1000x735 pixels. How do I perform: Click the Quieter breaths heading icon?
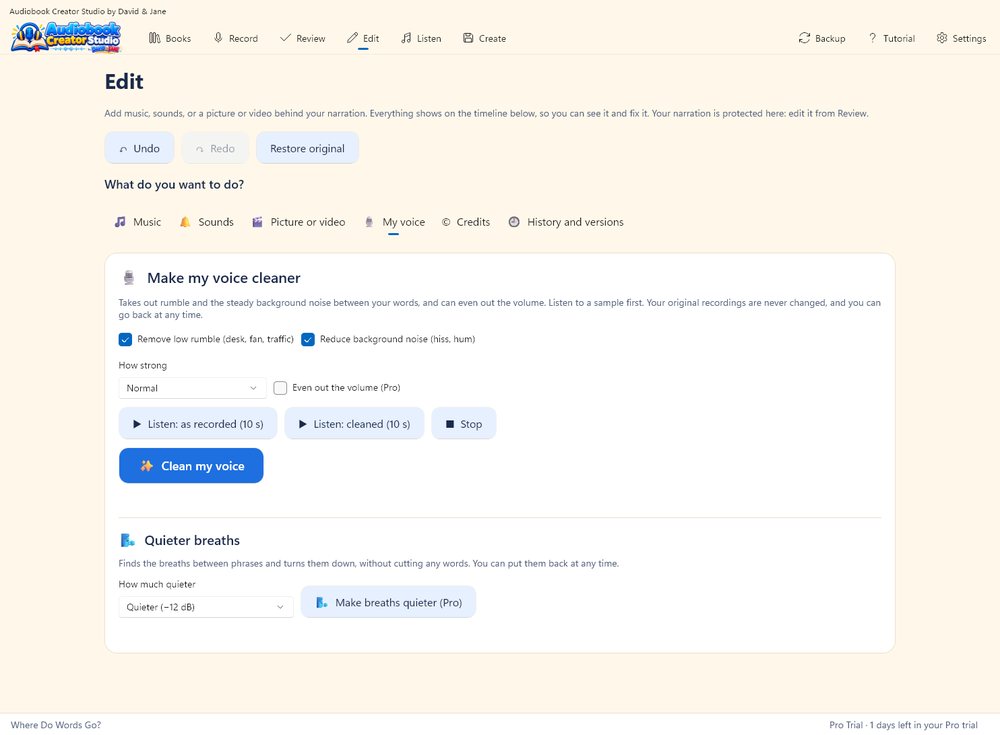click(x=128, y=540)
